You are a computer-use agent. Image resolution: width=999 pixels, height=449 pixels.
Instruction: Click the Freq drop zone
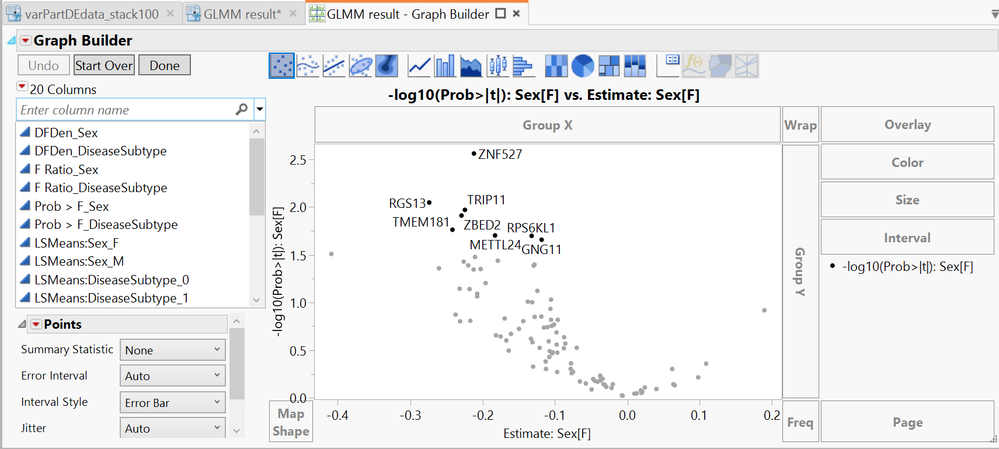point(800,422)
